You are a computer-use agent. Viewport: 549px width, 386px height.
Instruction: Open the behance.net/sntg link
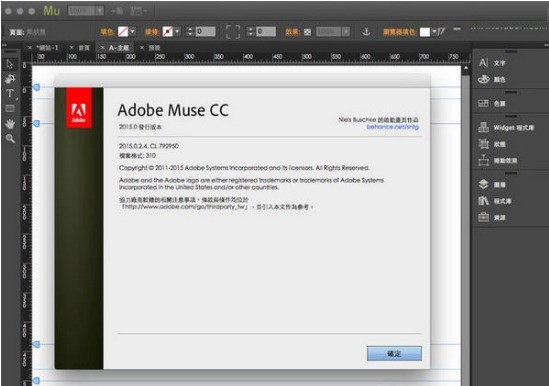[392, 127]
